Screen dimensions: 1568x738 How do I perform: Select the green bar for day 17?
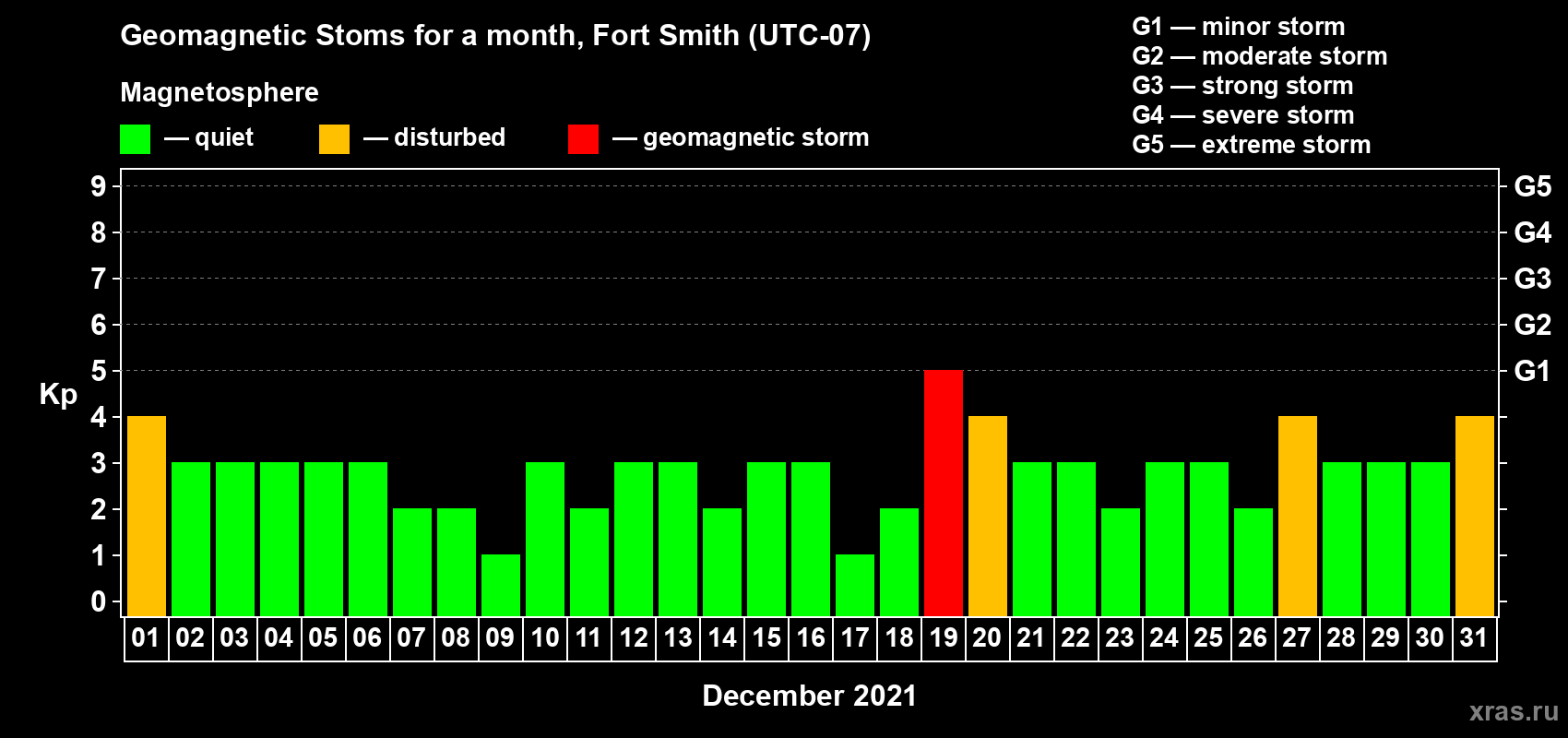pos(855,585)
